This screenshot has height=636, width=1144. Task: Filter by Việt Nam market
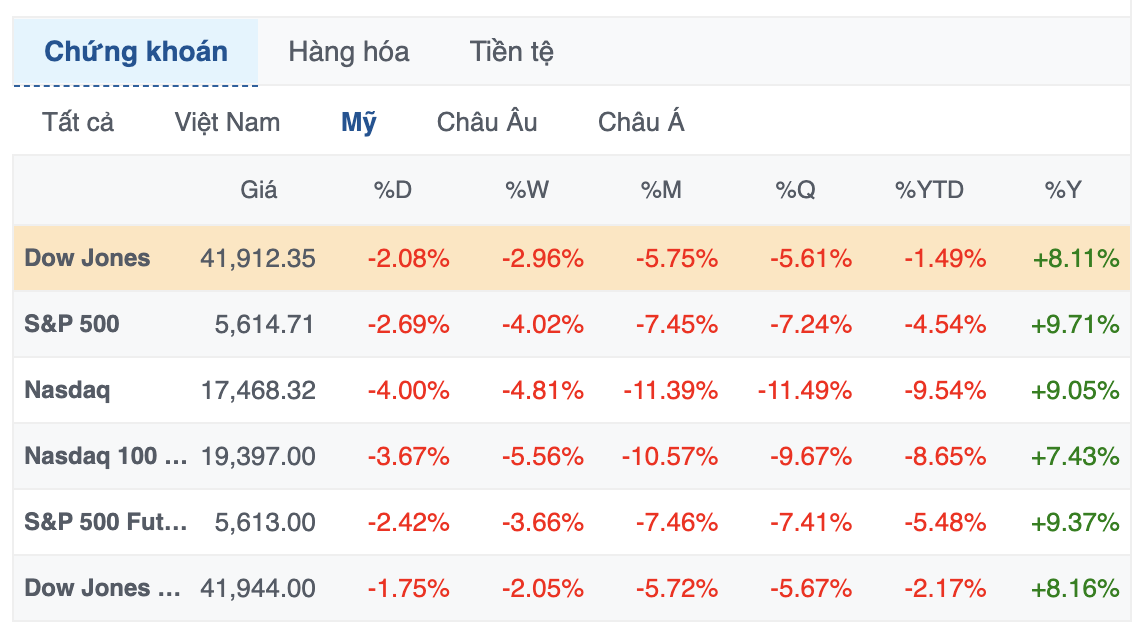227,123
